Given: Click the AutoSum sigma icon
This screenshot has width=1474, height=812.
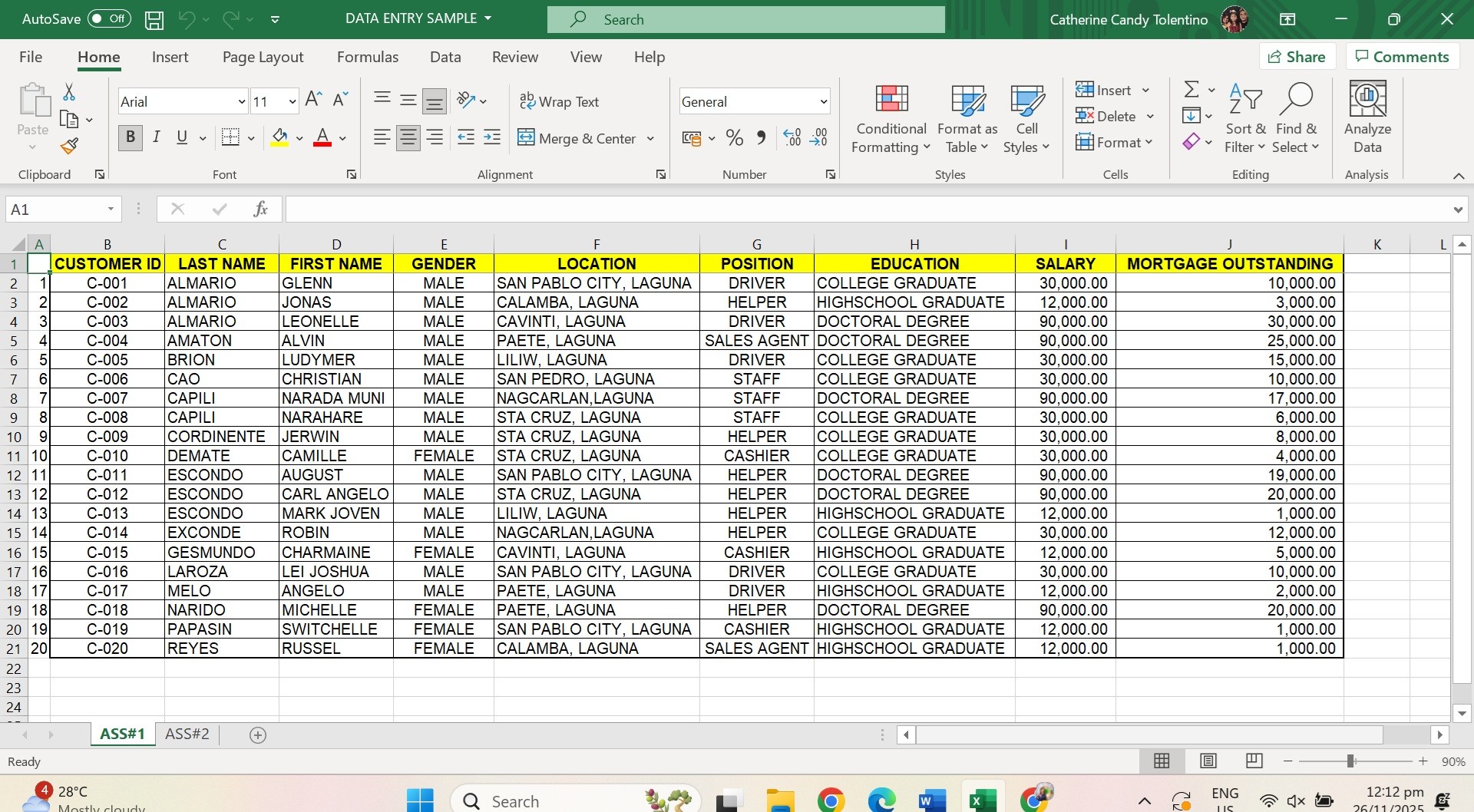Looking at the screenshot, I should [1191, 90].
